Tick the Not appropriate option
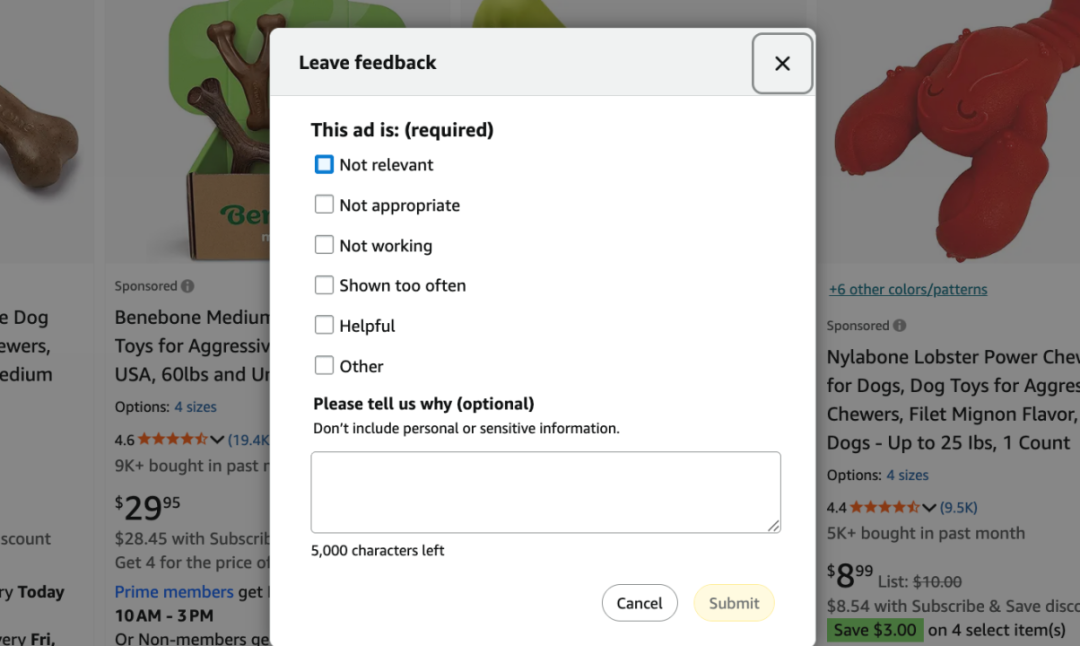1080x646 pixels. click(324, 205)
